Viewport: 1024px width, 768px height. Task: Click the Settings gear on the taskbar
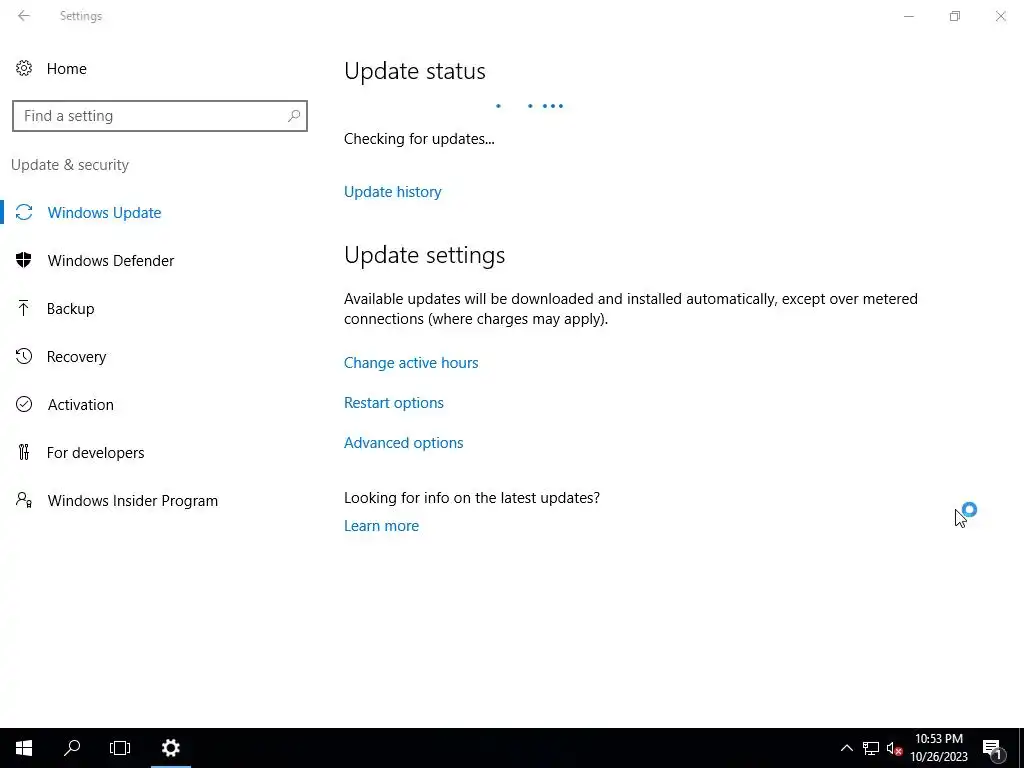[170, 748]
